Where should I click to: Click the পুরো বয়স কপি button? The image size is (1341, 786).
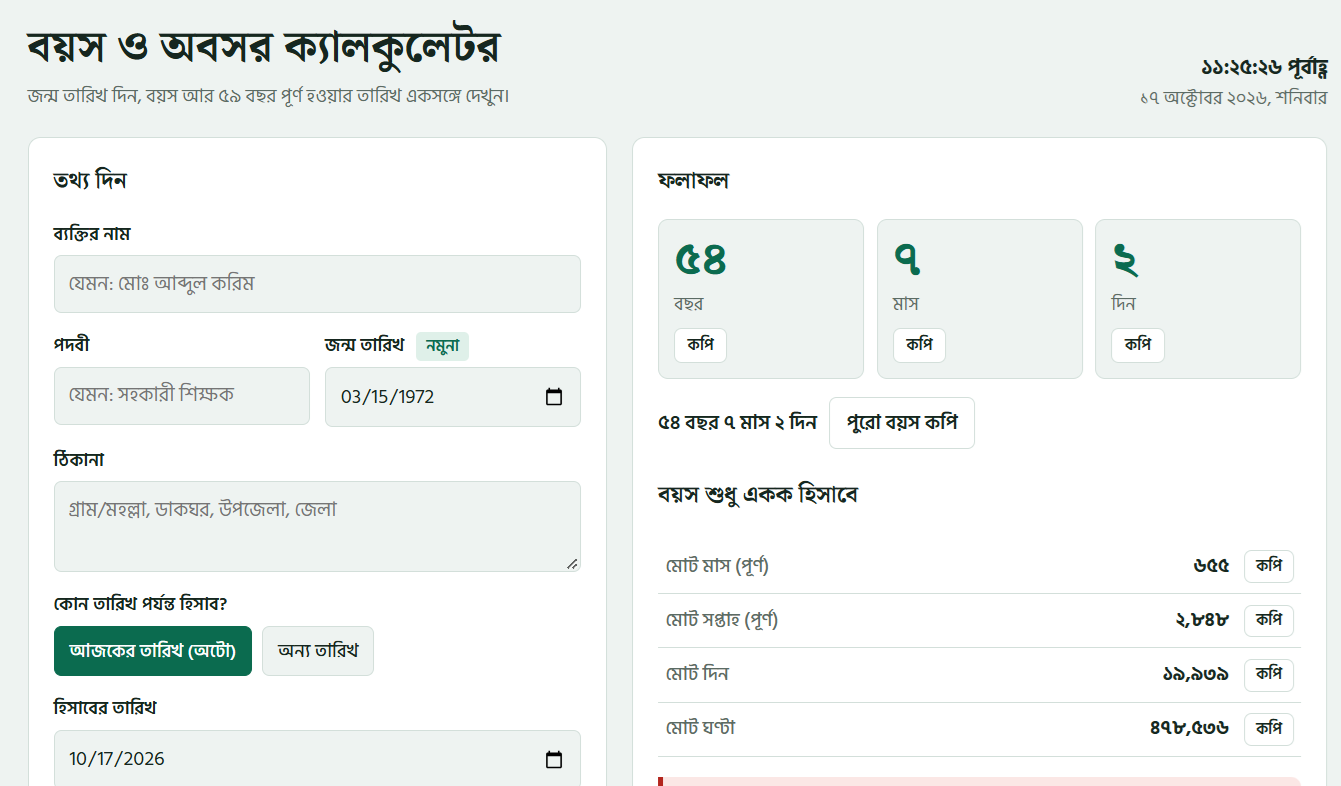tap(902, 423)
